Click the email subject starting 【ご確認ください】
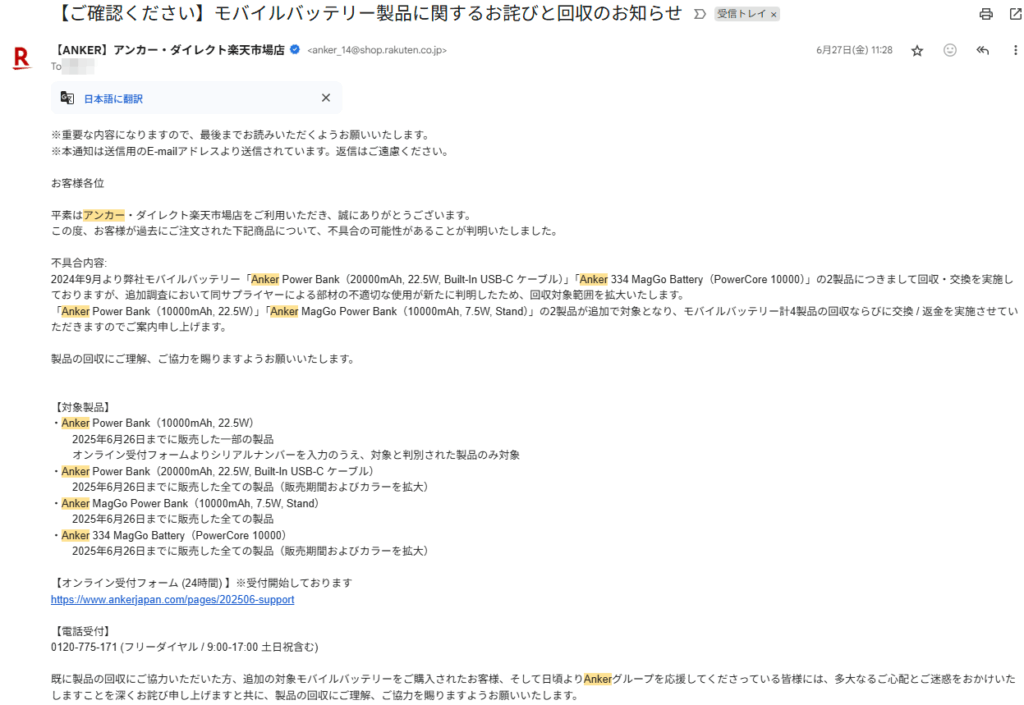 coord(368,14)
